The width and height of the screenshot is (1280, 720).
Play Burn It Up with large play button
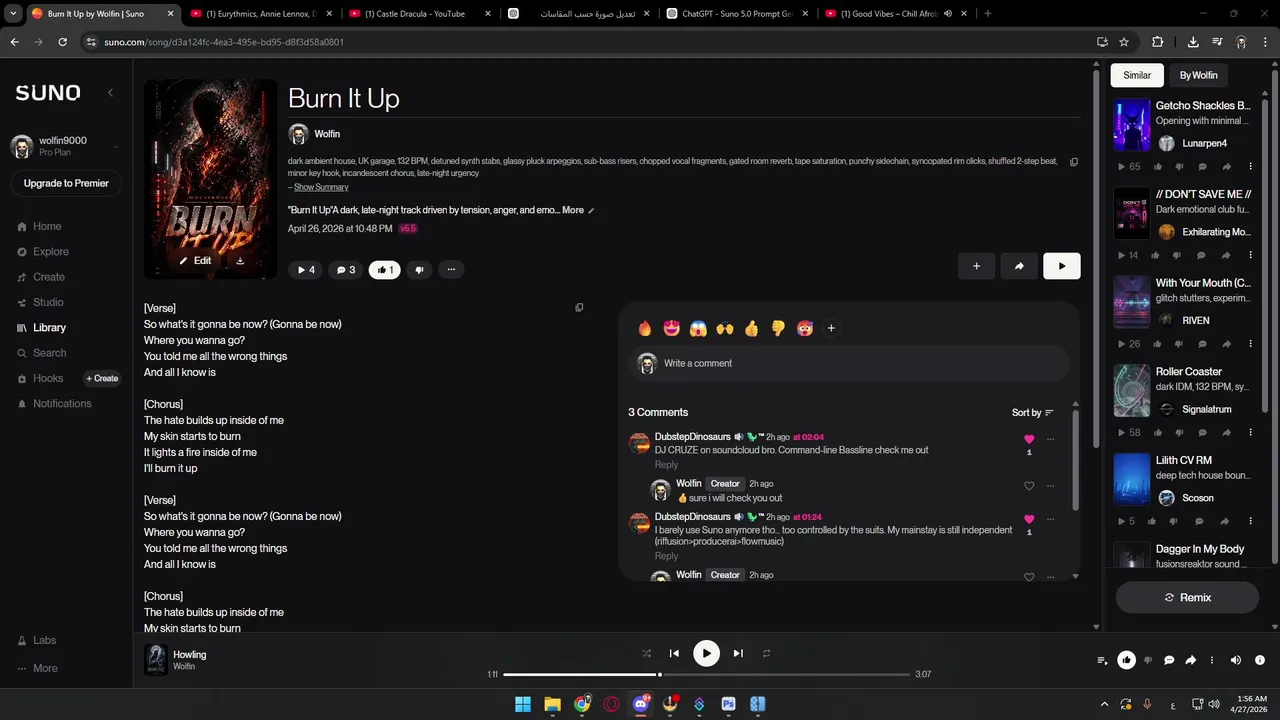(x=1061, y=266)
